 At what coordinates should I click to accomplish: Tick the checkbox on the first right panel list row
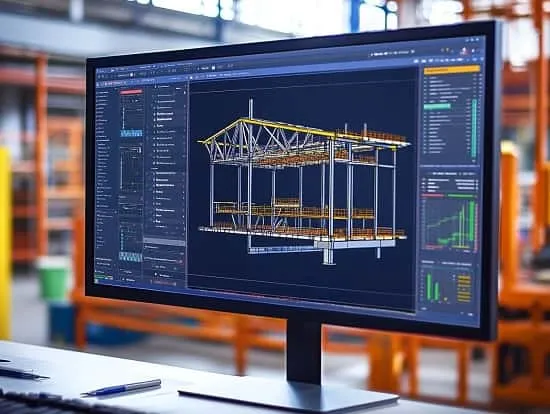(x=426, y=78)
